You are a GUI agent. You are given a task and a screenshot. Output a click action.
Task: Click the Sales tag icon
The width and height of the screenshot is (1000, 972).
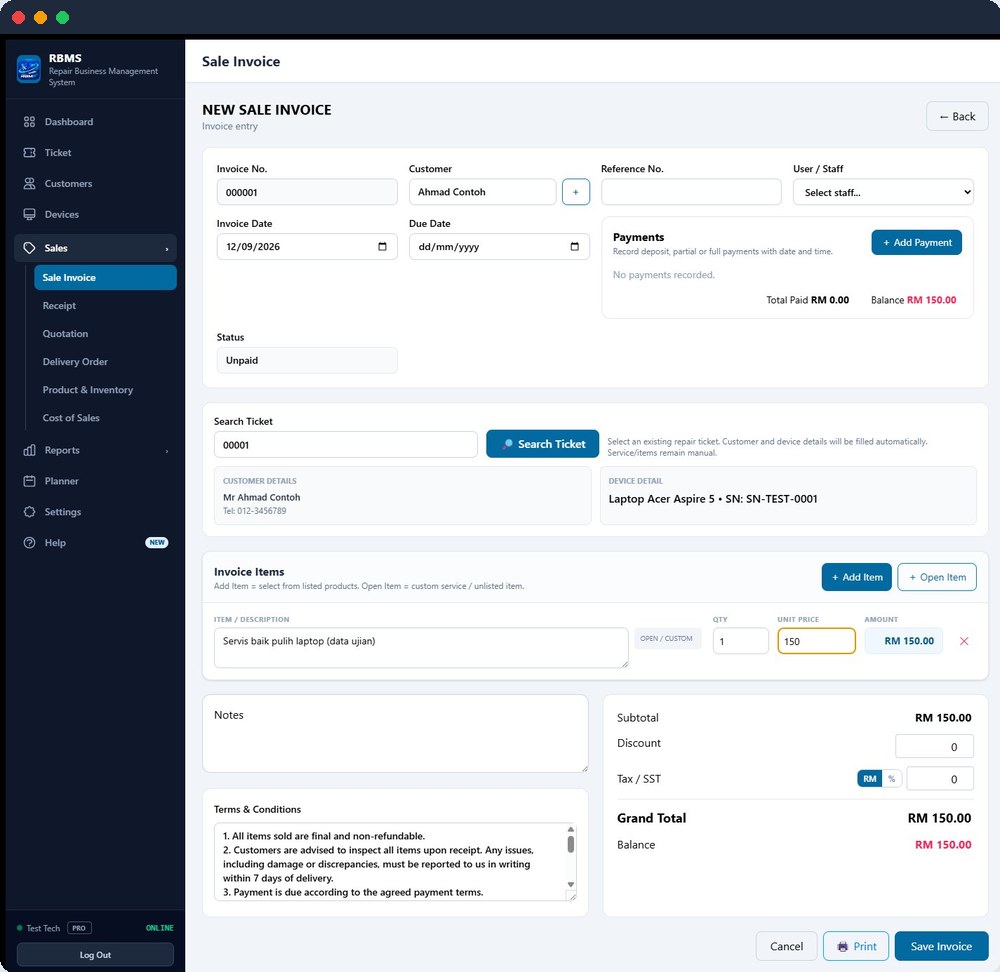coord(29,248)
